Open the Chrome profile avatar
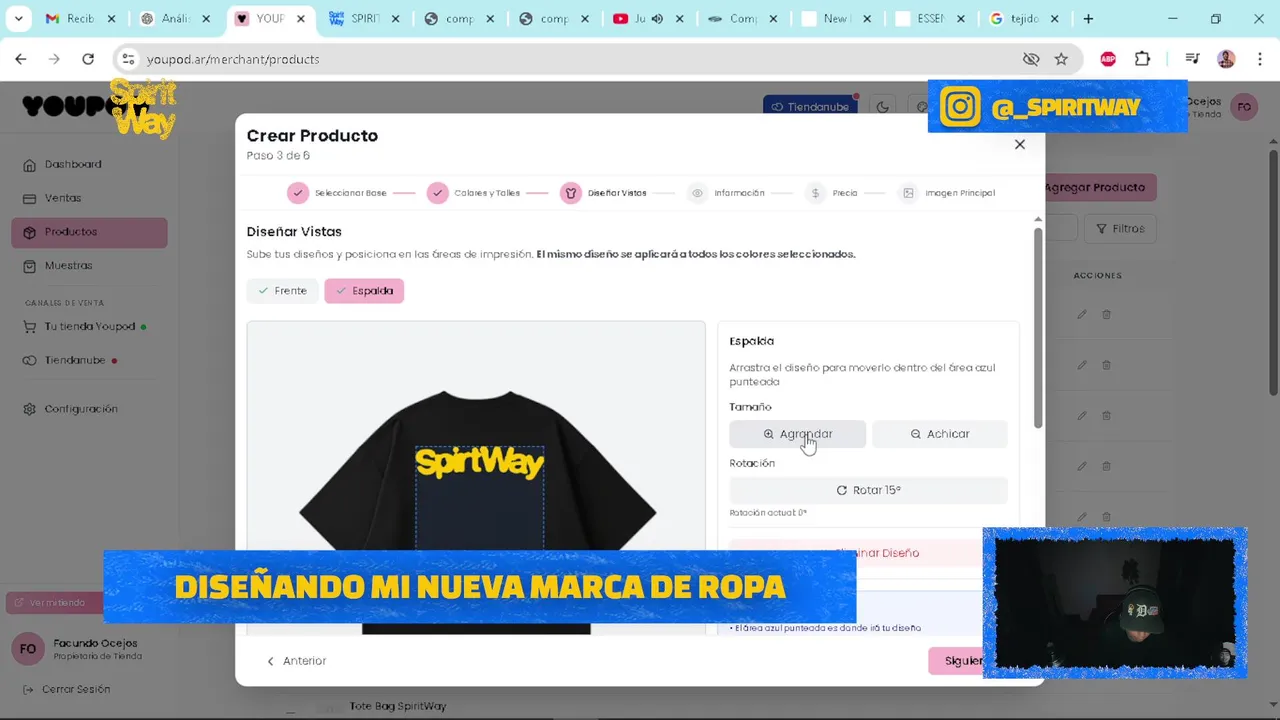This screenshot has width=1280, height=720. (x=1226, y=59)
